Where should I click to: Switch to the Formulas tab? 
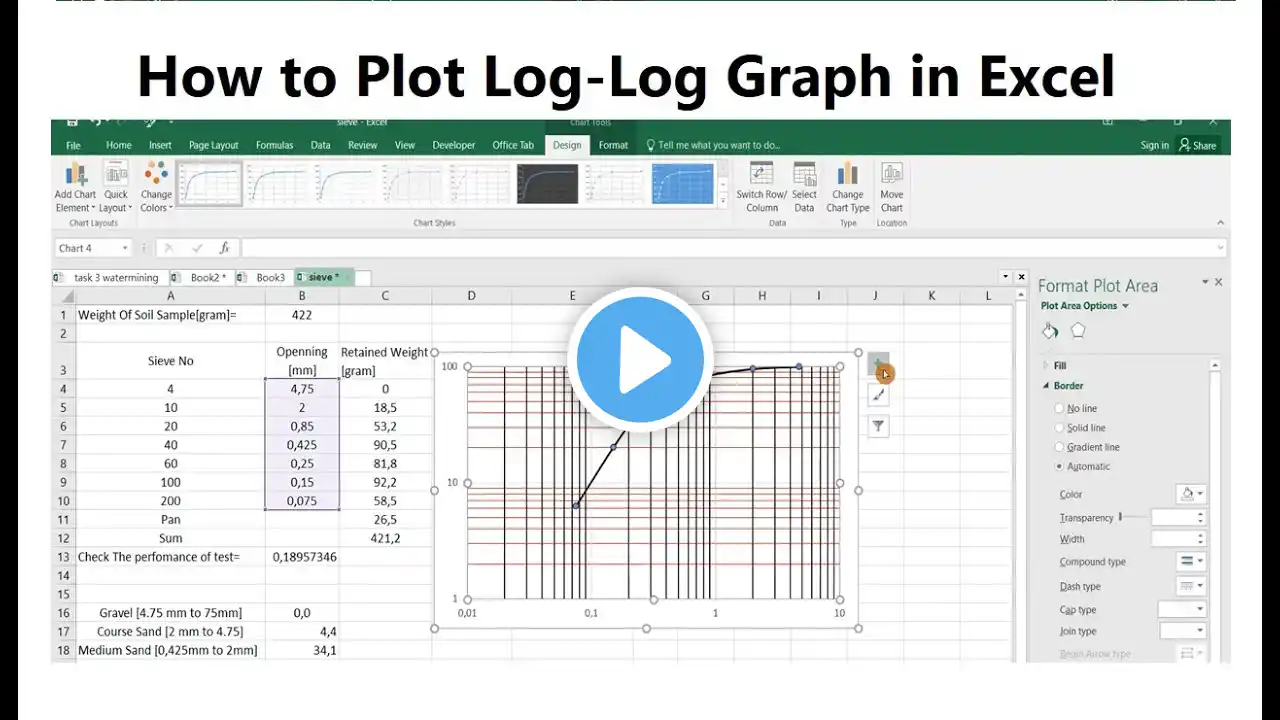click(x=275, y=145)
